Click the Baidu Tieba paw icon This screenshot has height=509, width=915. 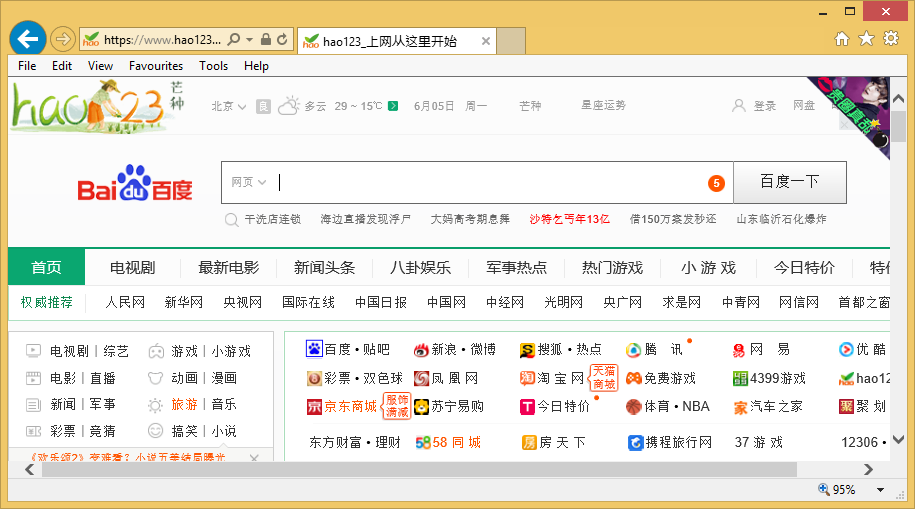point(314,349)
